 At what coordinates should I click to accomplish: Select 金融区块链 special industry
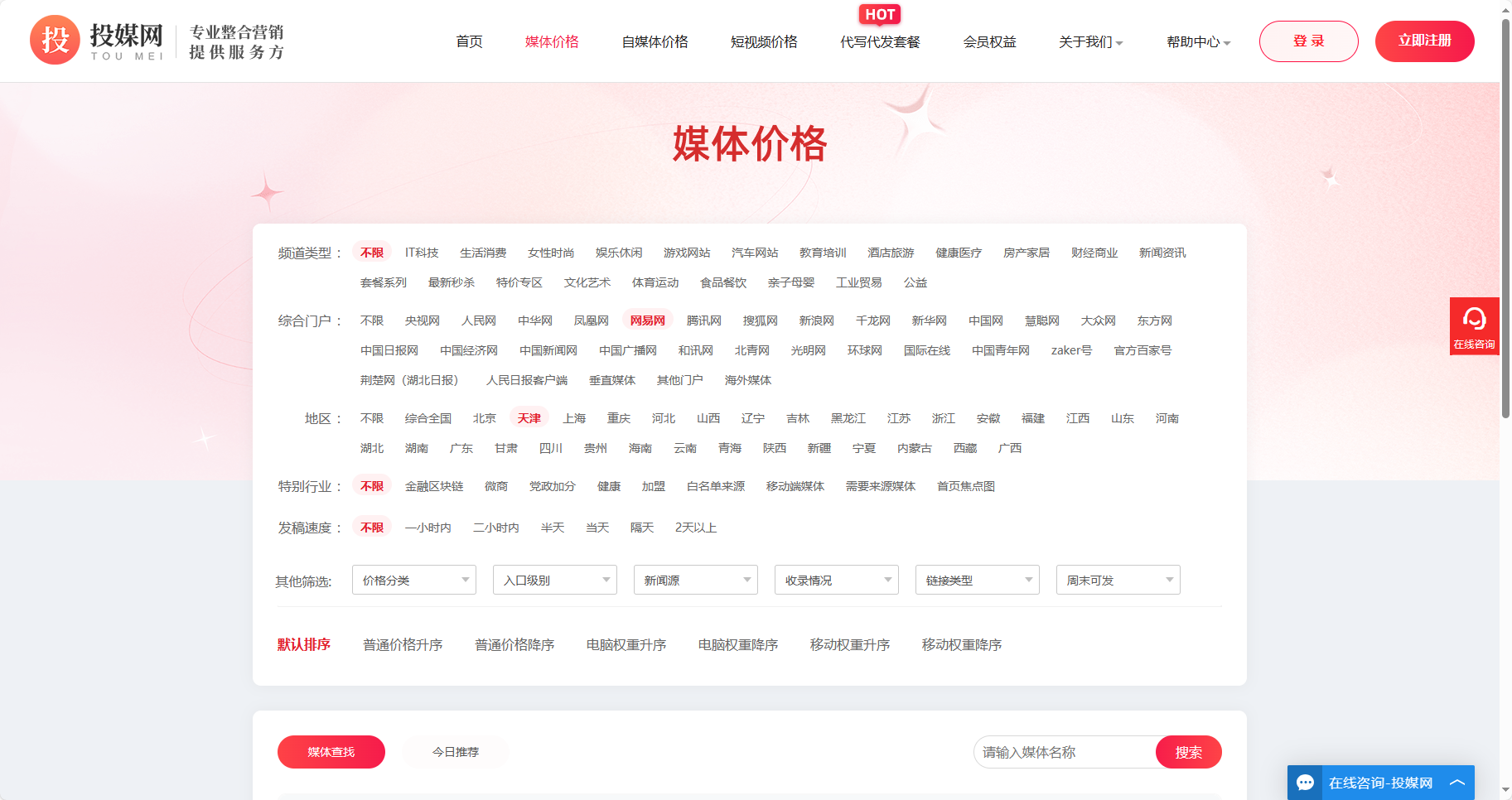pos(433,486)
